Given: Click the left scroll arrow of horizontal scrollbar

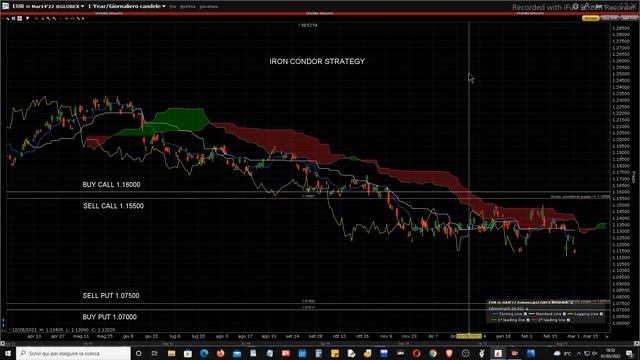Looking at the screenshot, I should [2, 343].
